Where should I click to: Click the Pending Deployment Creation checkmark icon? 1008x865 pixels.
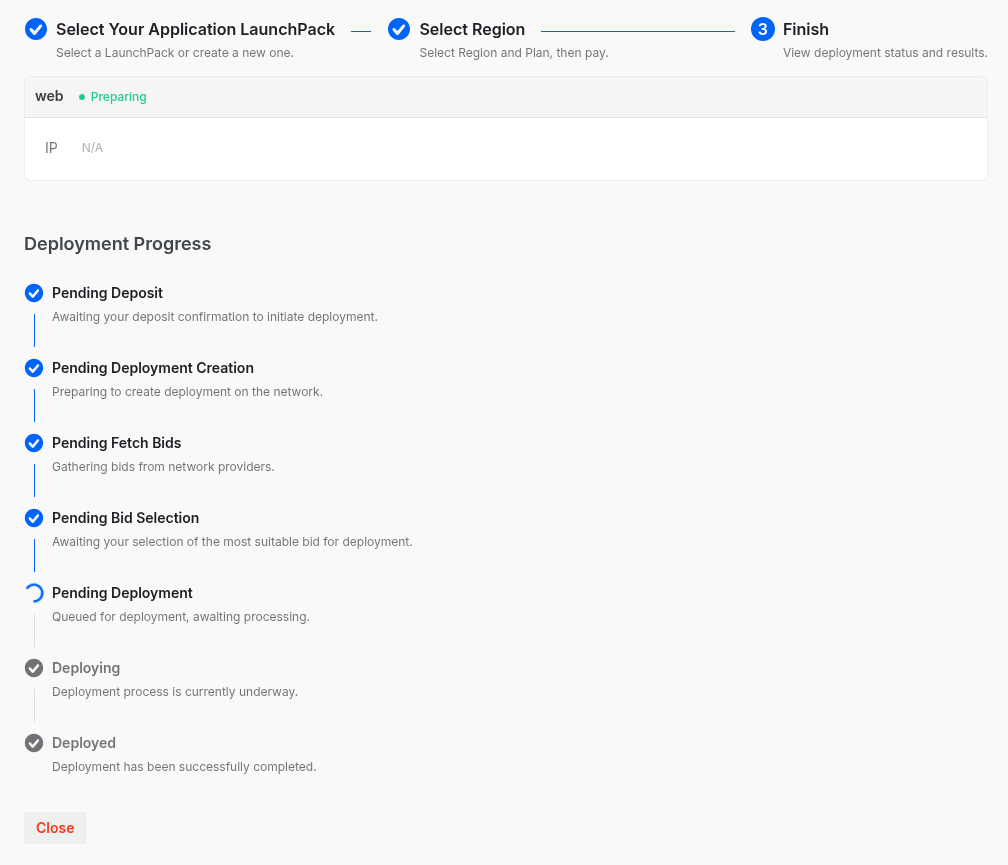click(33, 368)
